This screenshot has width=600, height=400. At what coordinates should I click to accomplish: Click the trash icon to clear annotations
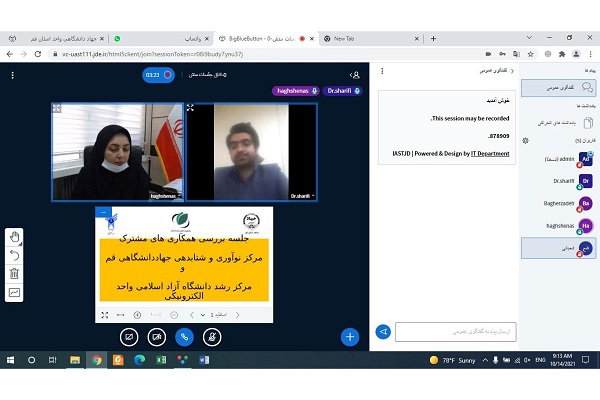coord(15,273)
